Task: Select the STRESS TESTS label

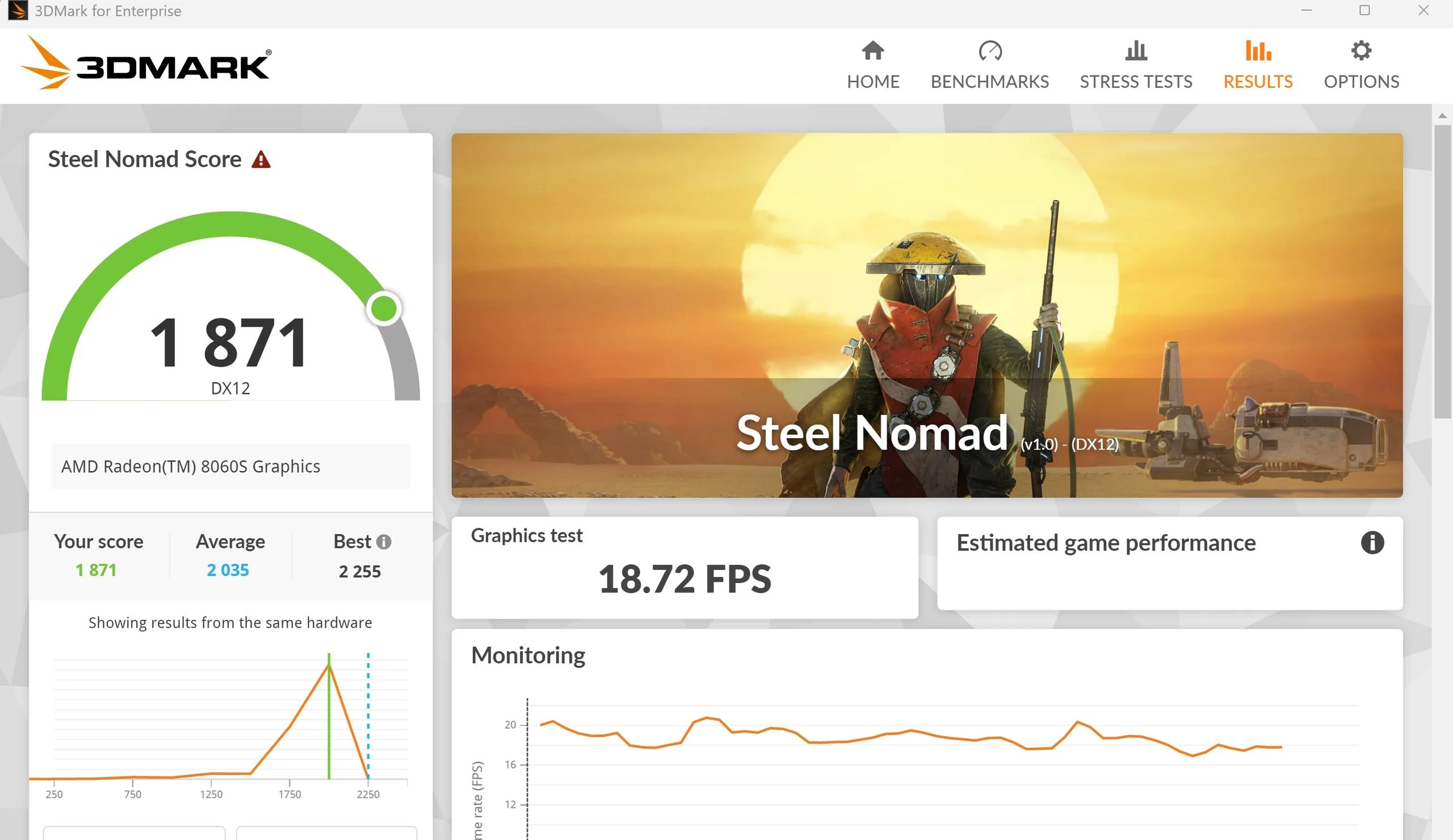Action: point(1135,81)
